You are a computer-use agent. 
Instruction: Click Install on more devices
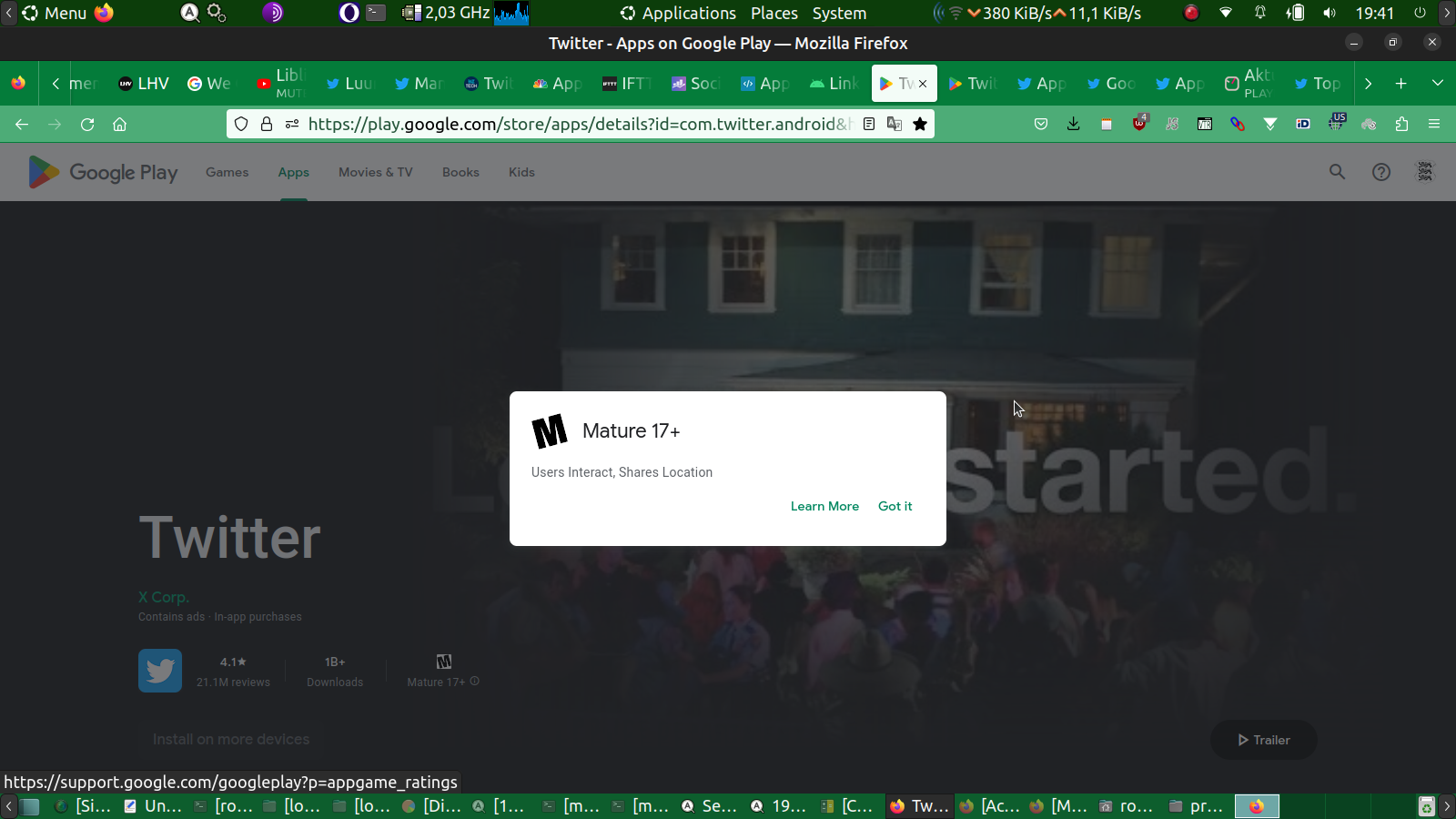point(231,739)
